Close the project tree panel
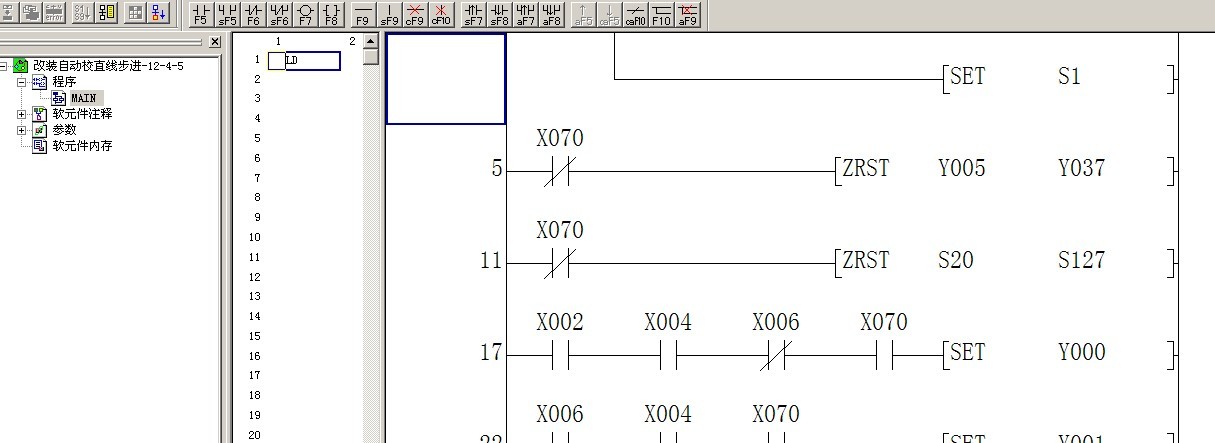The height and width of the screenshot is (443, 1215). [x=215, y=42]
